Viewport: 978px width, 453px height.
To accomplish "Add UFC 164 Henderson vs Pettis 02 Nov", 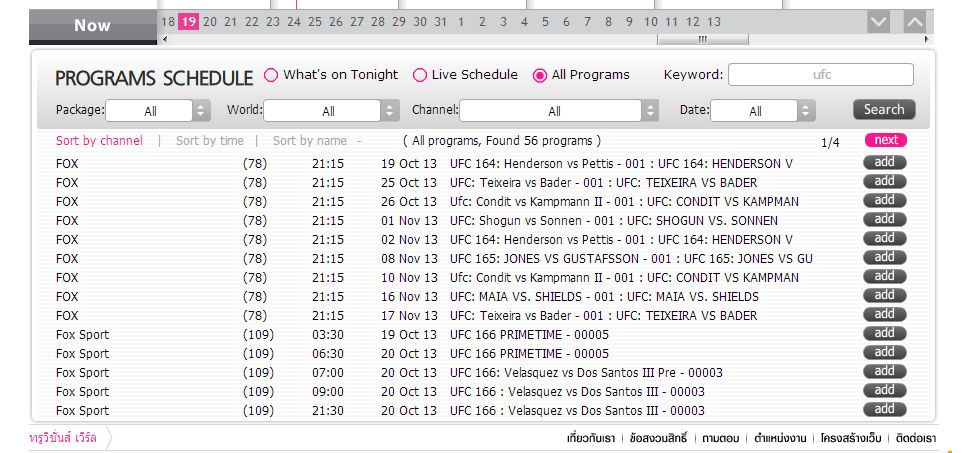I will pyautogui.click(x=884, y=238).
